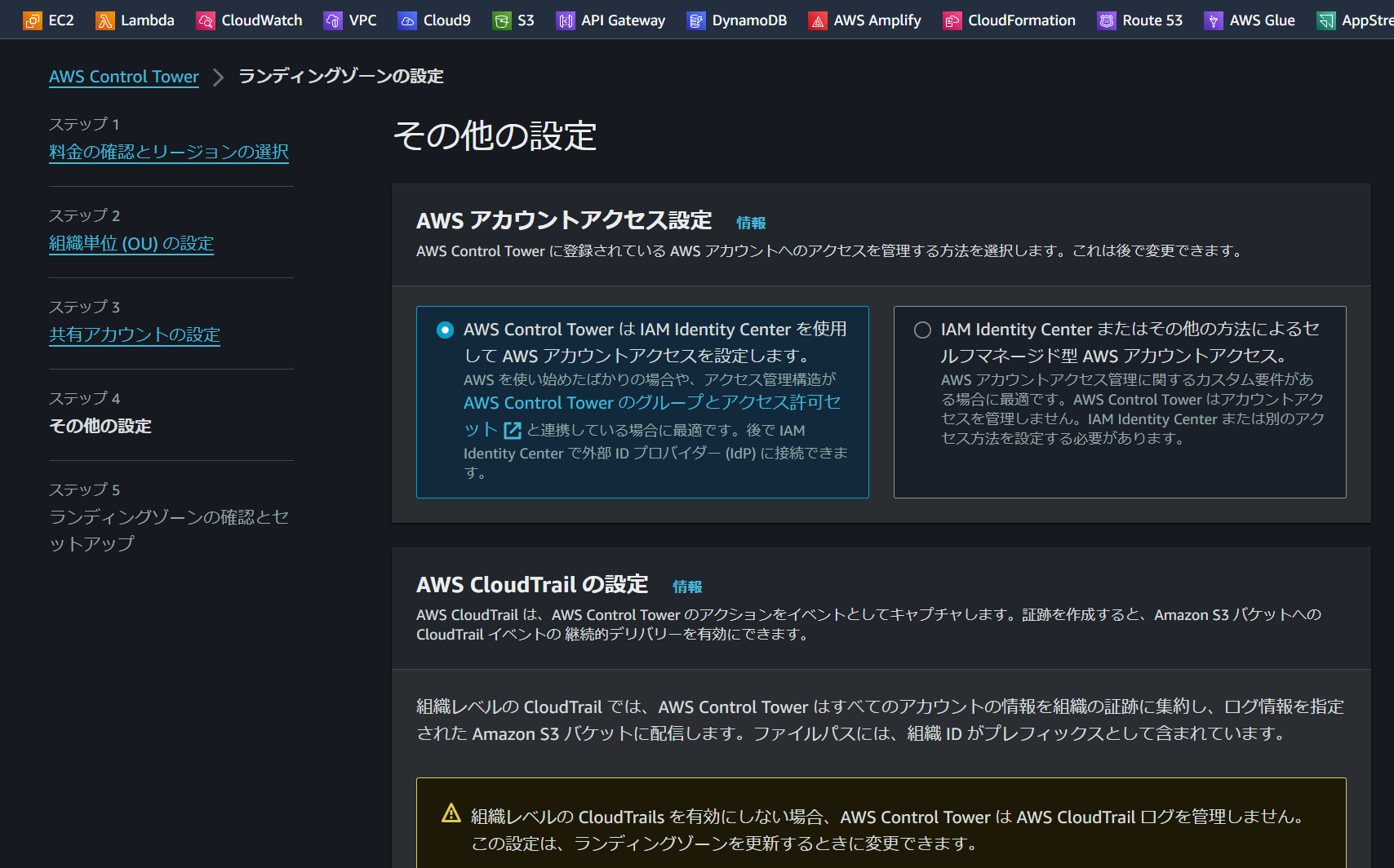This screenshot has width=1394, height=868.
Task: Open step 3 共有アカウントの設定 link
Action: (x=135, y=334)
